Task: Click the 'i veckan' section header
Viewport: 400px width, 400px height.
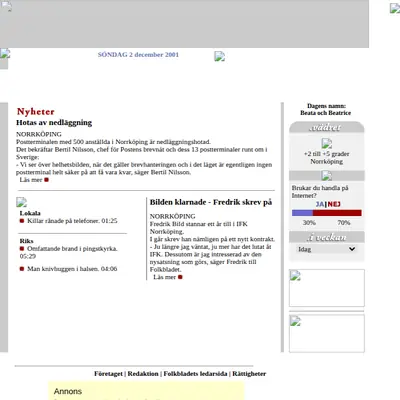Action: coord(327,237)
